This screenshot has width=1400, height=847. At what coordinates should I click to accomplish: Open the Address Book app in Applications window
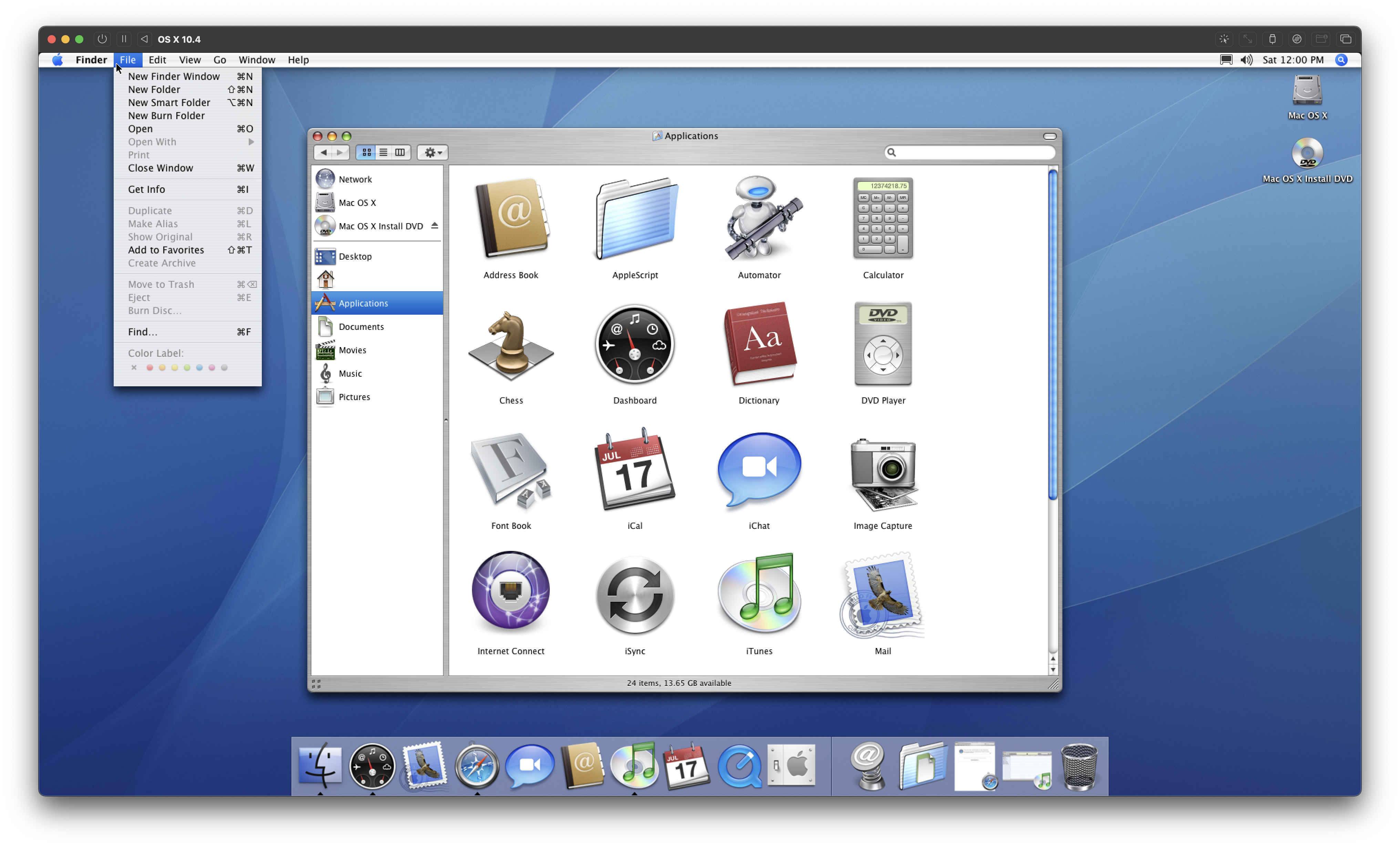point(511,218)
